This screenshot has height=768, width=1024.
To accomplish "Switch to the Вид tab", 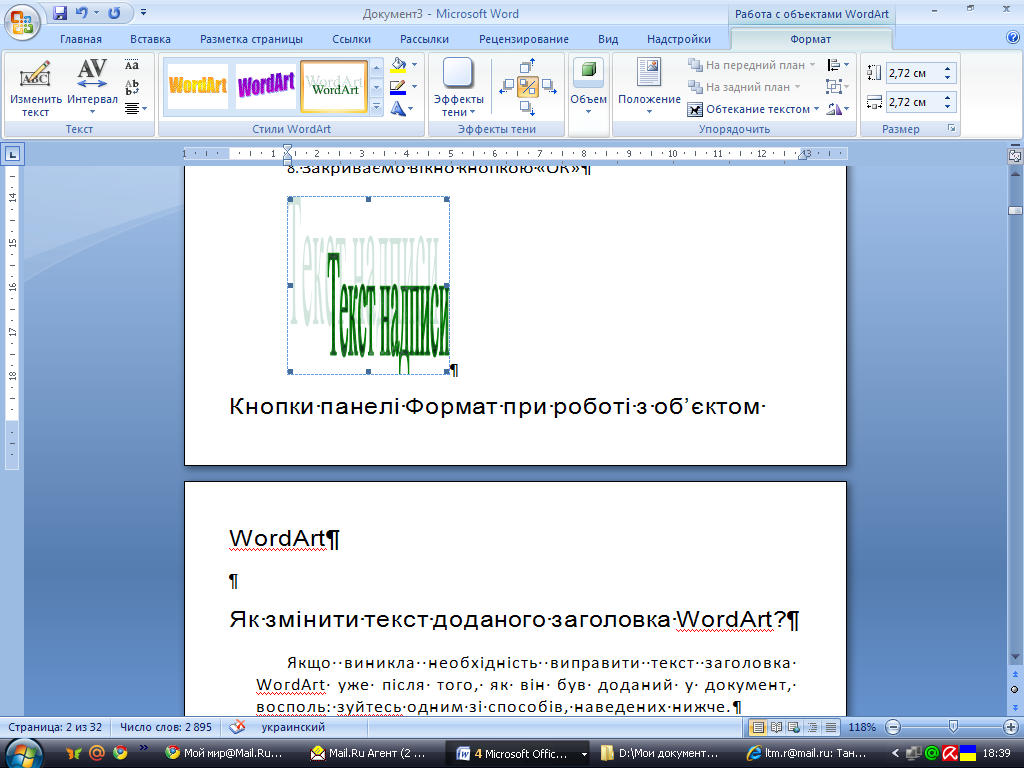I will (608, 39).
